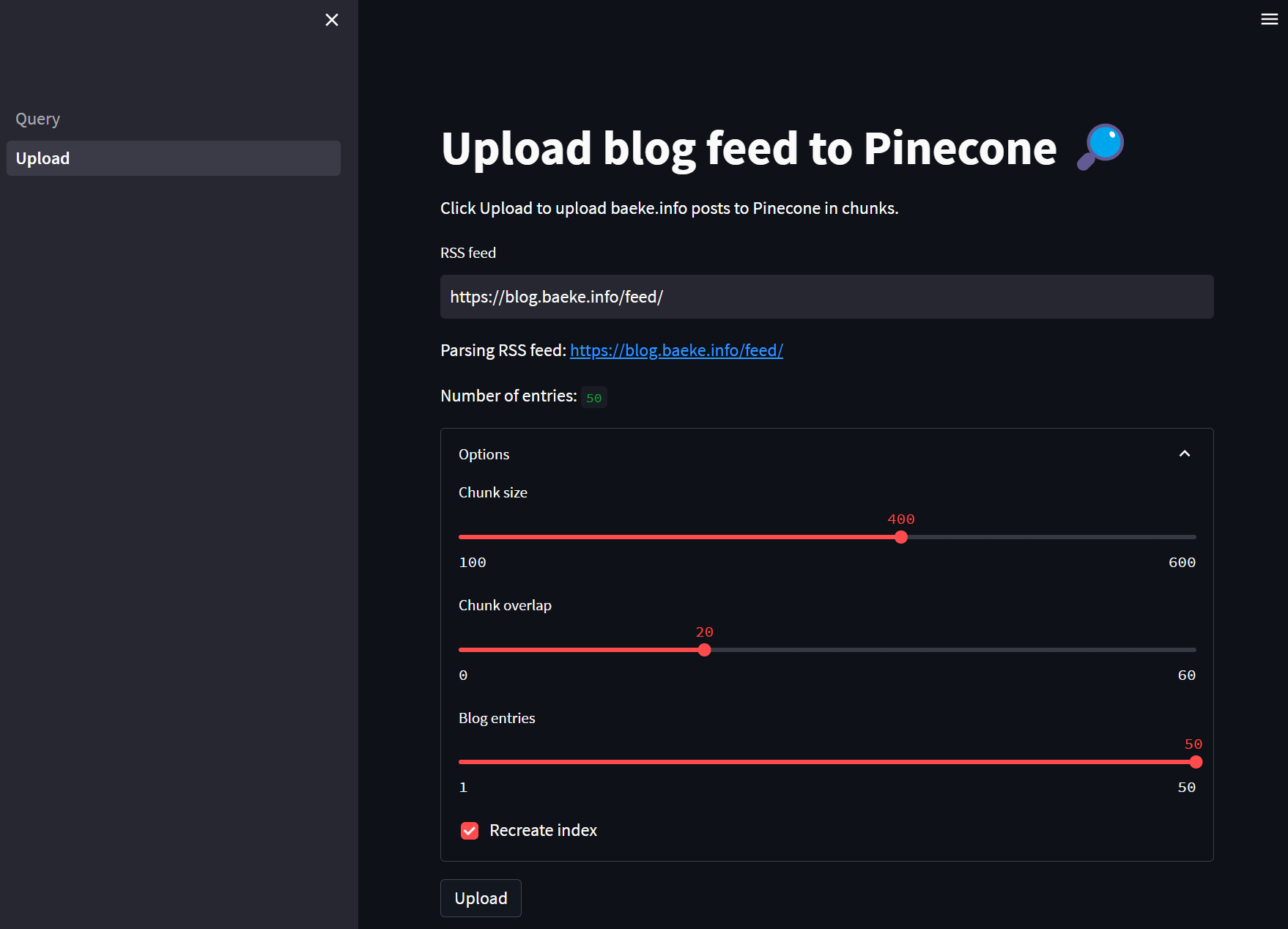Viewport: 1288px width, 929px height.
Task: Click the Upload blog feed to Pinecone heading
Action: click(747, 148)
